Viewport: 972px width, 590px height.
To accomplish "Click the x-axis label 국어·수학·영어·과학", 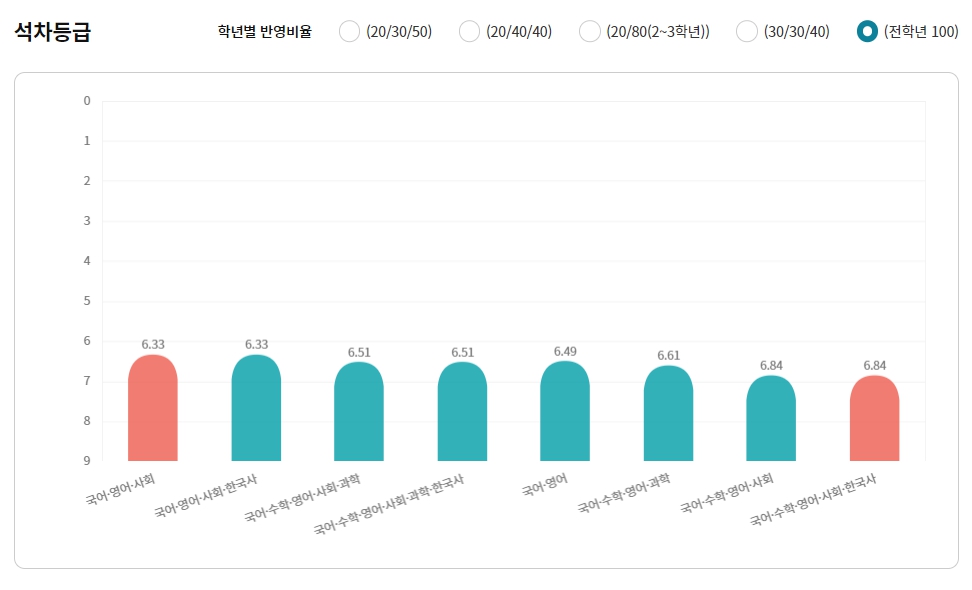I will [x=624, y=493].
